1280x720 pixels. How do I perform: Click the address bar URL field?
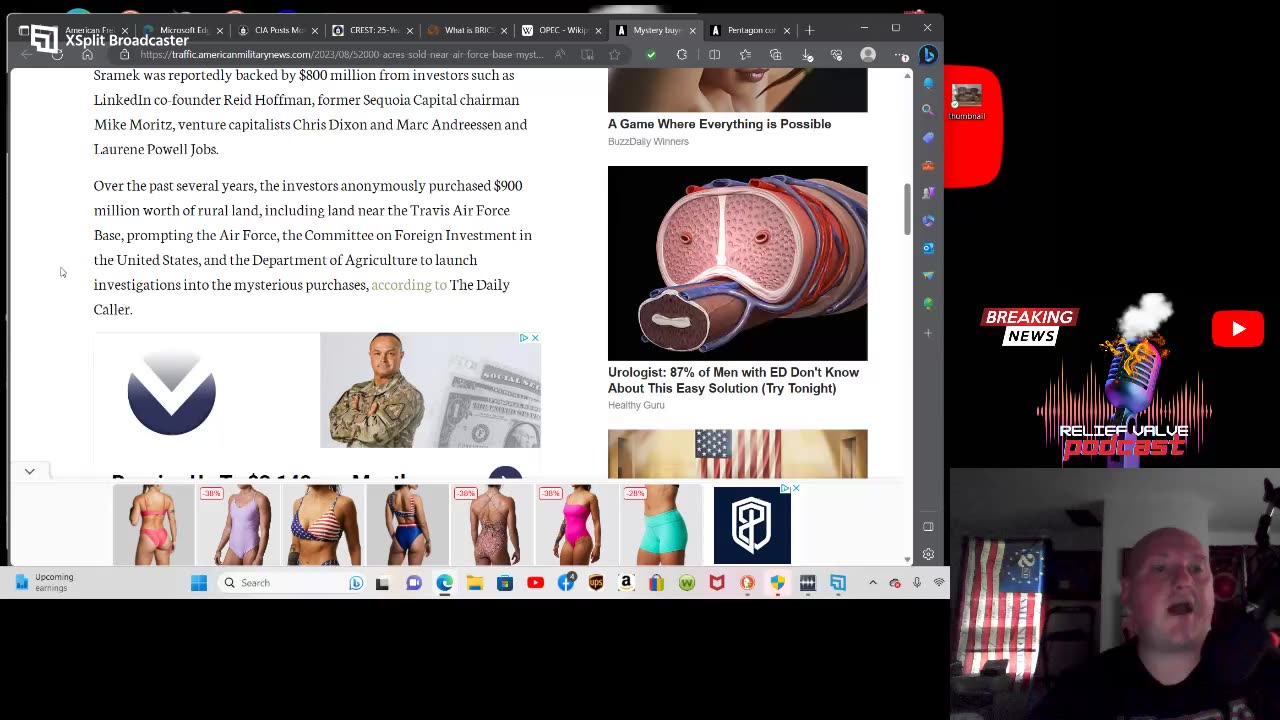tap(340, 55)
